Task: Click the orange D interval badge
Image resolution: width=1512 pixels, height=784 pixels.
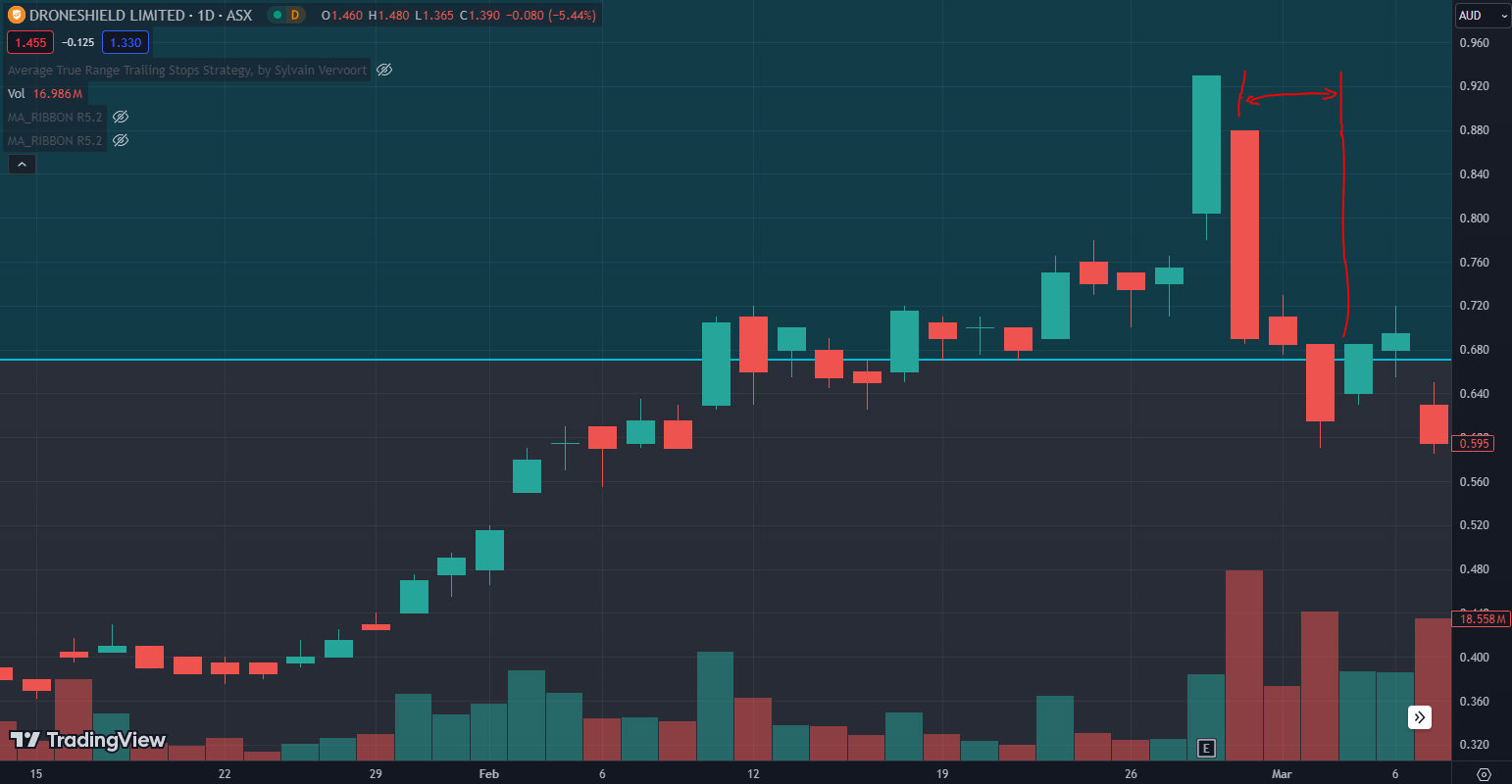Action: (295, 15)
